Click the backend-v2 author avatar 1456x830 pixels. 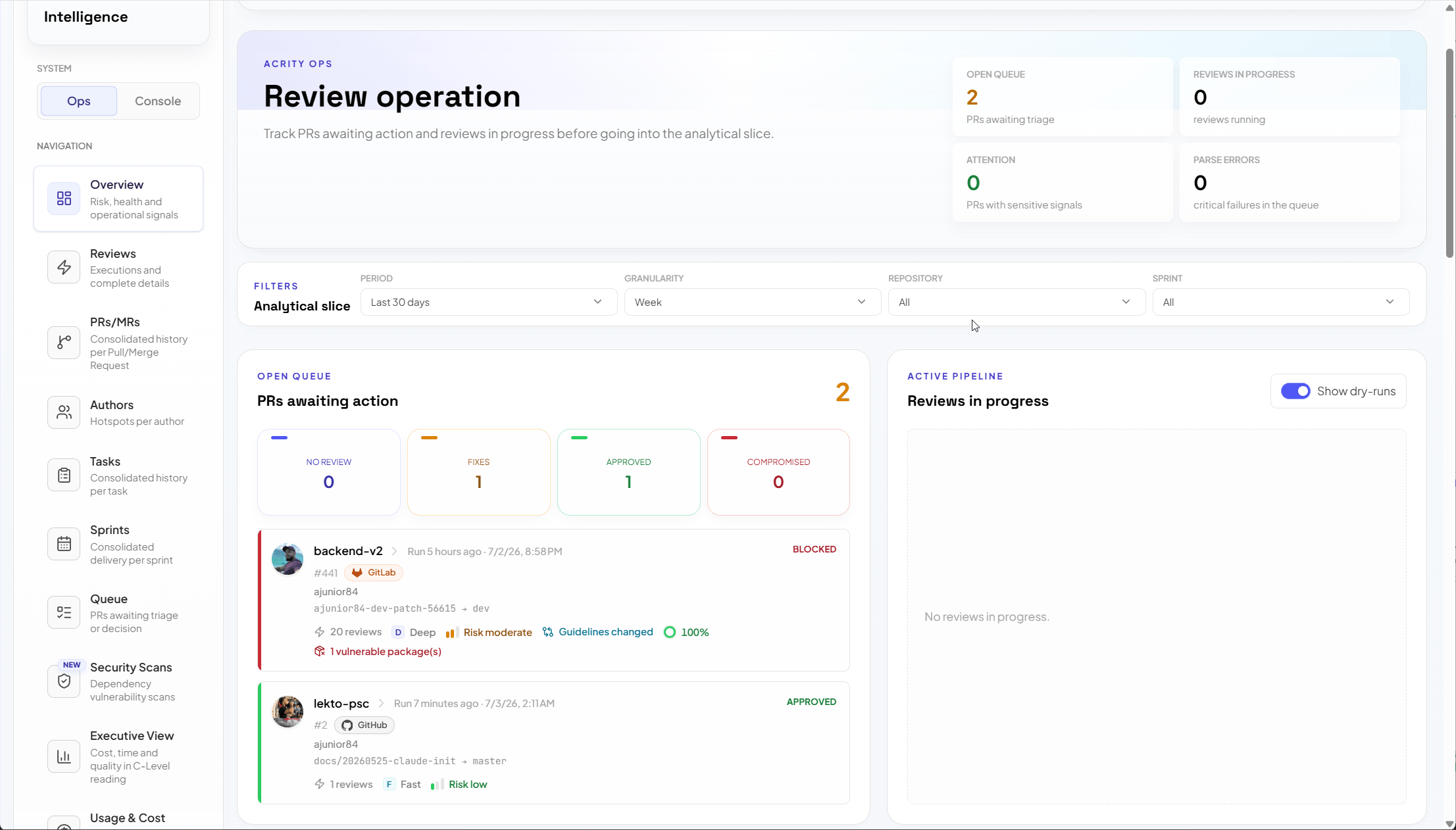(288, 559)
